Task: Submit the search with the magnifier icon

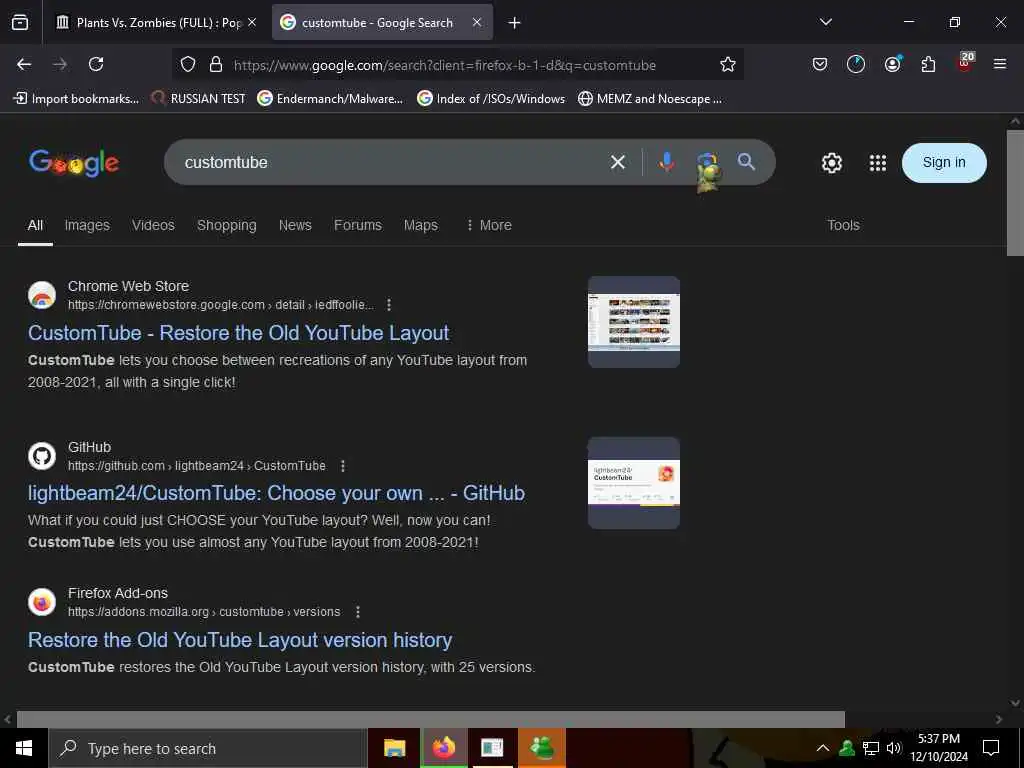Action: (x=746, y=161)
